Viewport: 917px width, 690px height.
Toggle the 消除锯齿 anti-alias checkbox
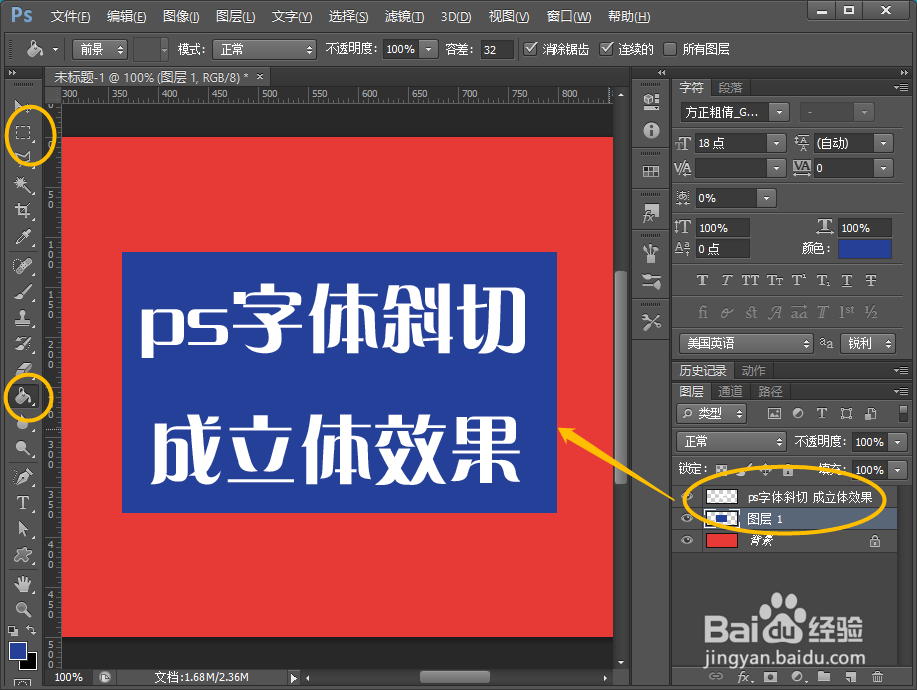pyautogui.click(x=531, y=47)
